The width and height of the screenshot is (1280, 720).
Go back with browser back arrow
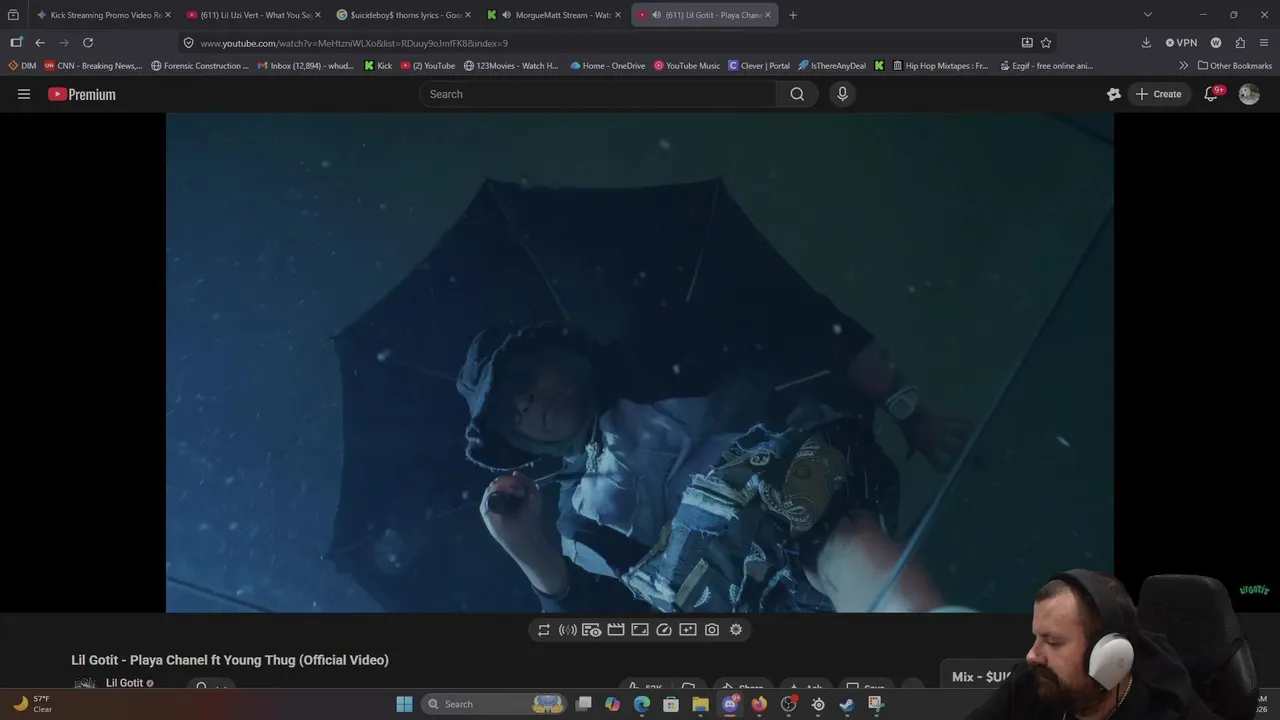40,43
